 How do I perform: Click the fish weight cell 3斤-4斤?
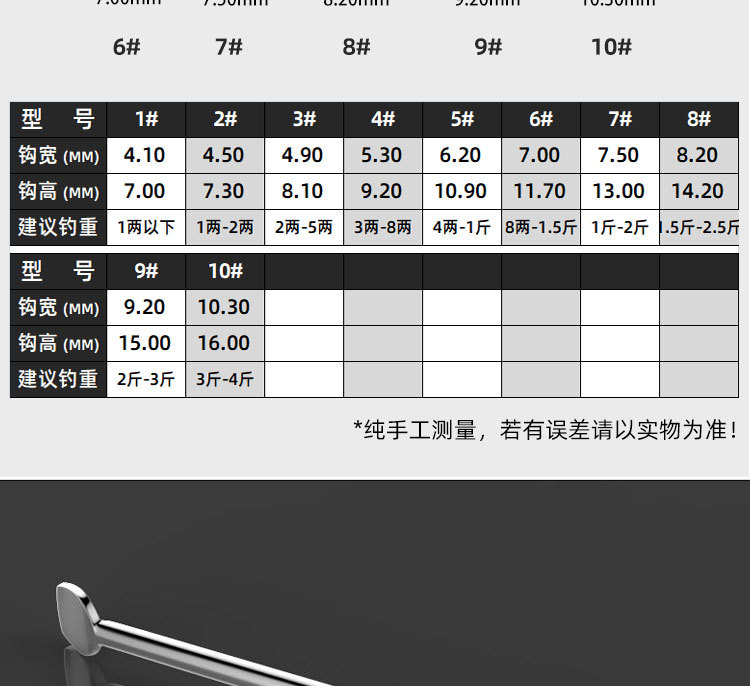pos(225,379)
